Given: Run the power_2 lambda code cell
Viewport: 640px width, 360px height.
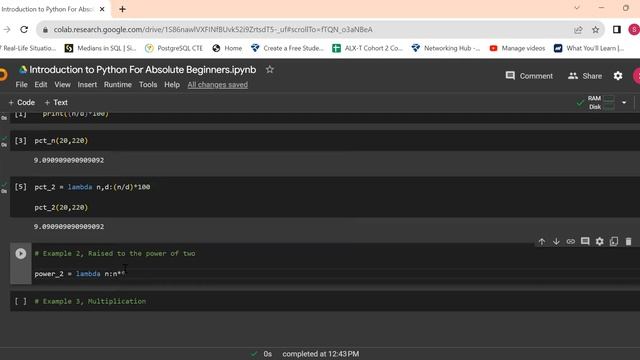Looking at the screenshot, I should 20,253.
